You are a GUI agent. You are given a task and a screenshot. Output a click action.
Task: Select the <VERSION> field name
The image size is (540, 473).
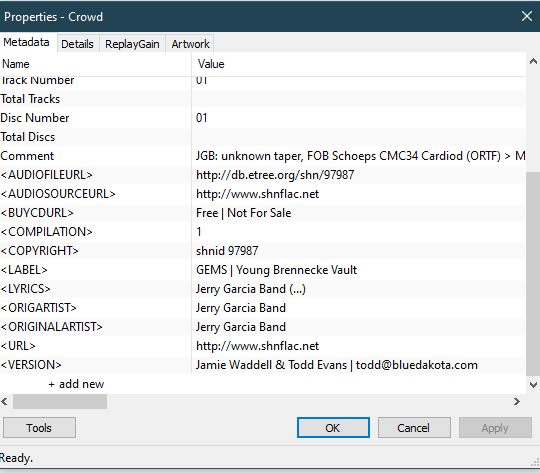(x=31, y=364)
